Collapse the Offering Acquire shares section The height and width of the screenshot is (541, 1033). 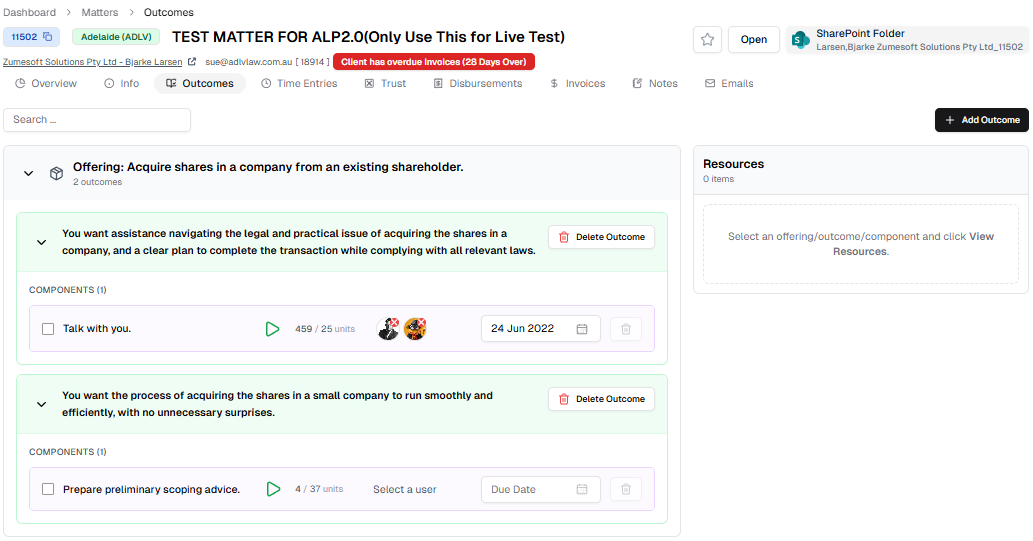[x=28, y=173]
